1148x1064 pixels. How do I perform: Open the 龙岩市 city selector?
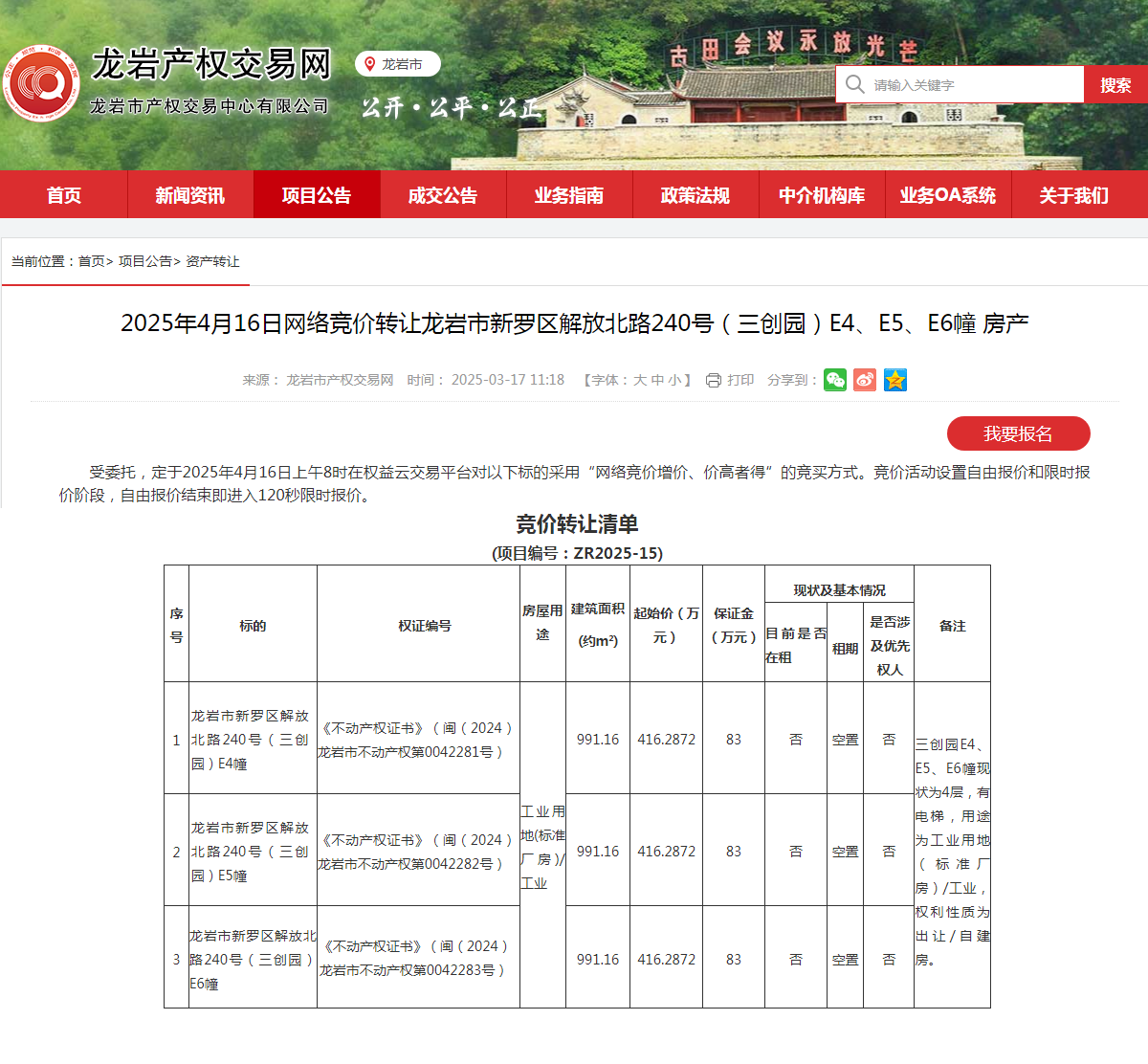401,64
